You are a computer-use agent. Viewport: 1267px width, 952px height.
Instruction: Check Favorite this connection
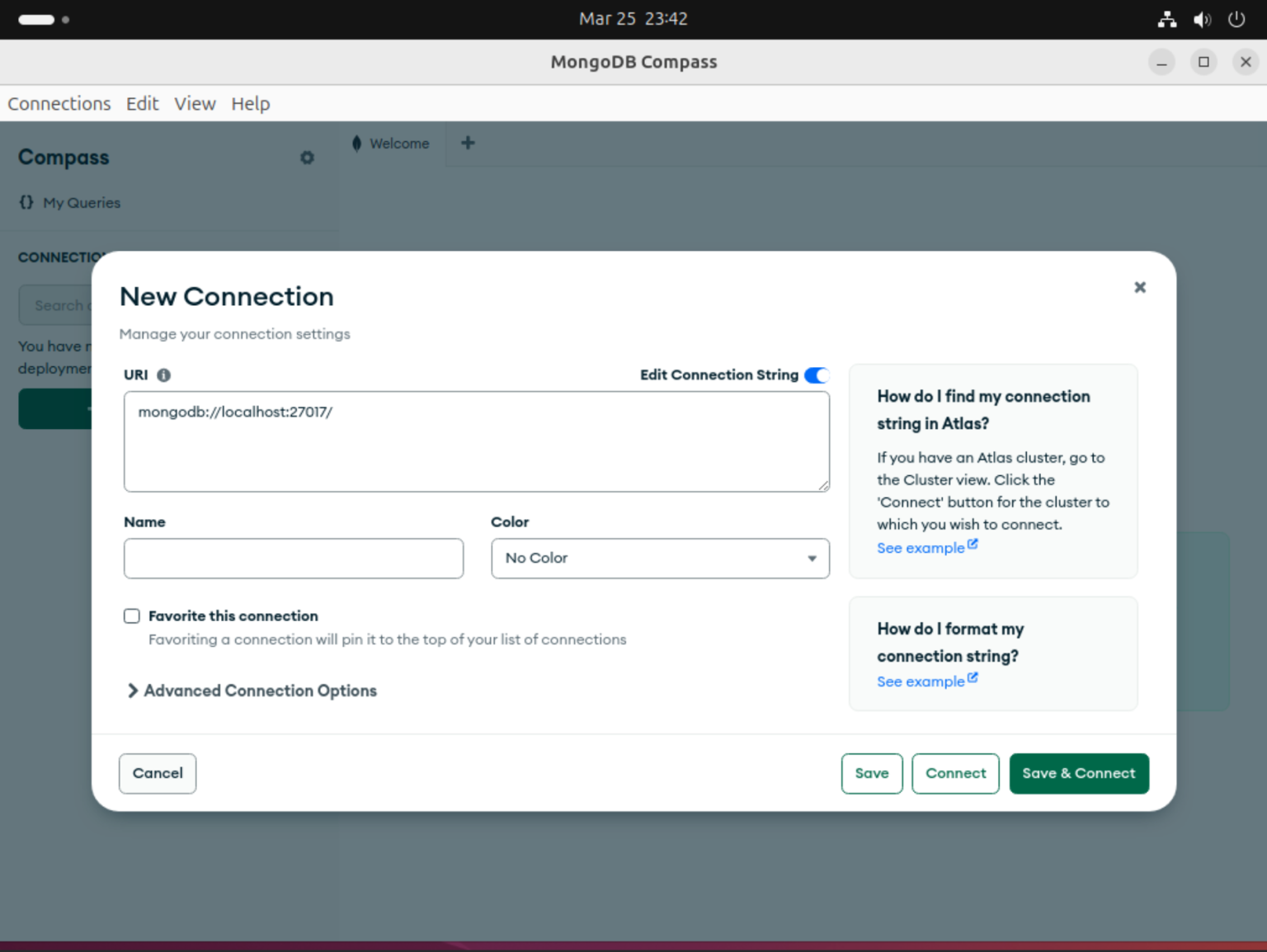click(132, 615)
